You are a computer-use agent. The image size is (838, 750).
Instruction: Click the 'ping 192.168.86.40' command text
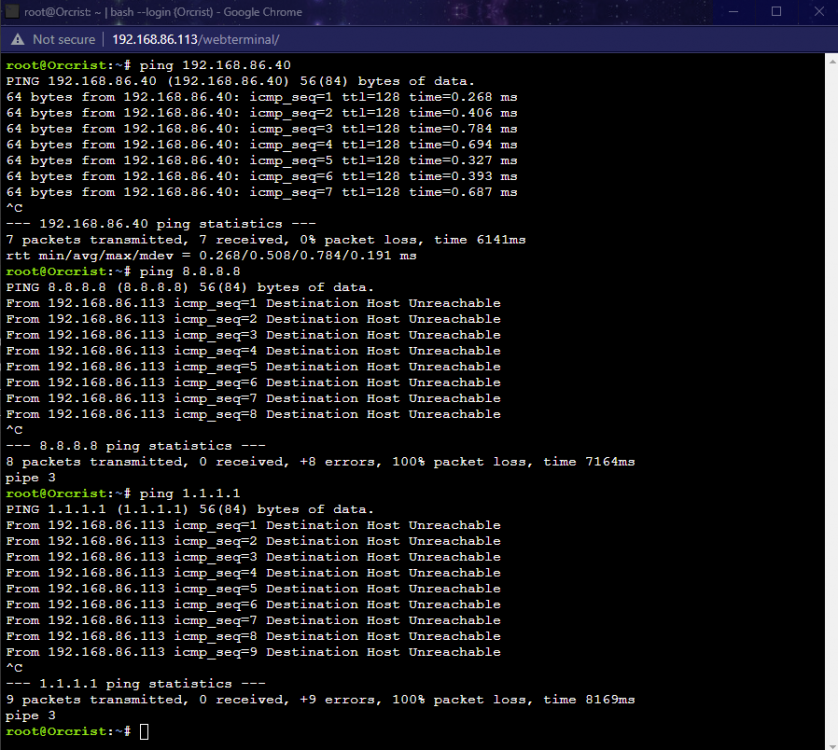pos(215,65)
